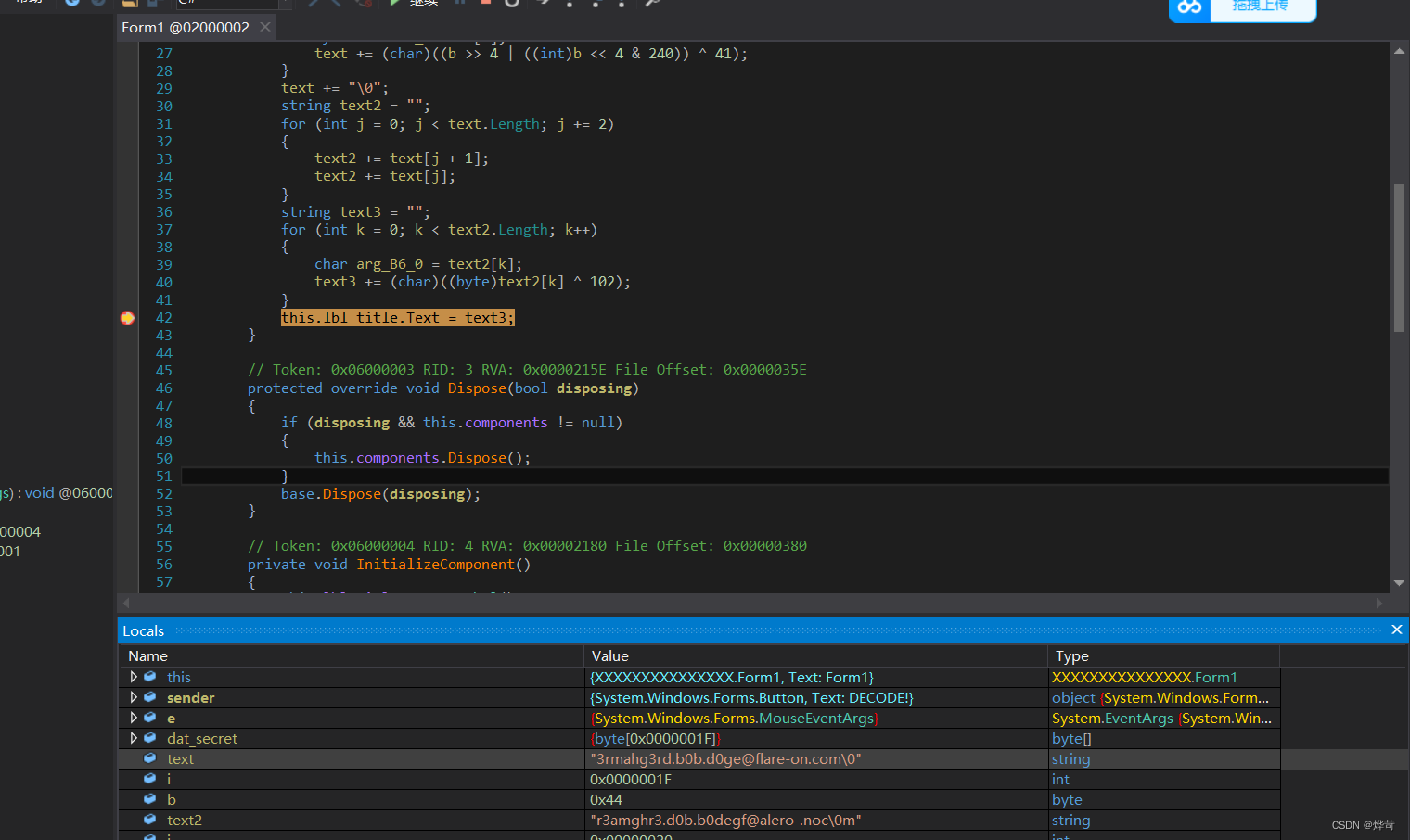Close the Locals panel
The image size is (1410, 840).
coord(1396,630)
